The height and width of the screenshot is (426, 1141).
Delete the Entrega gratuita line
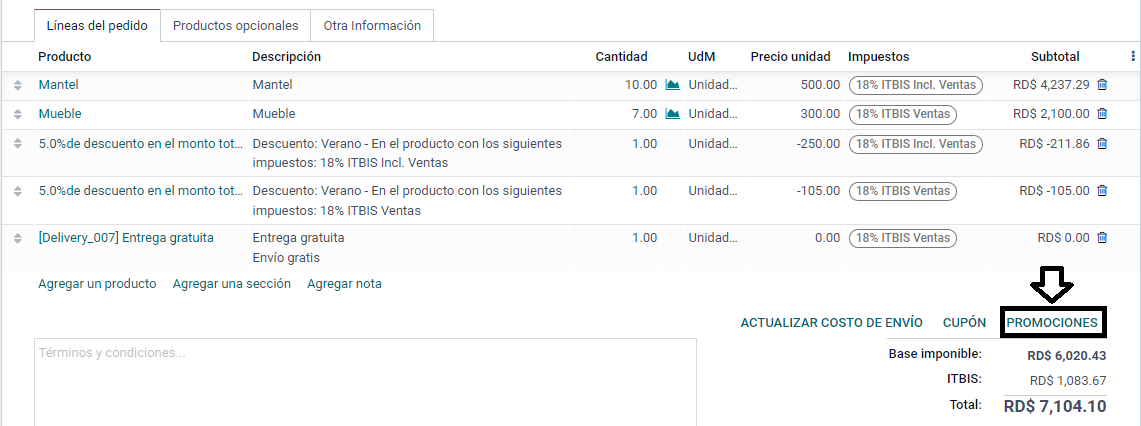pyautogui.click(x=1102, y=238)
